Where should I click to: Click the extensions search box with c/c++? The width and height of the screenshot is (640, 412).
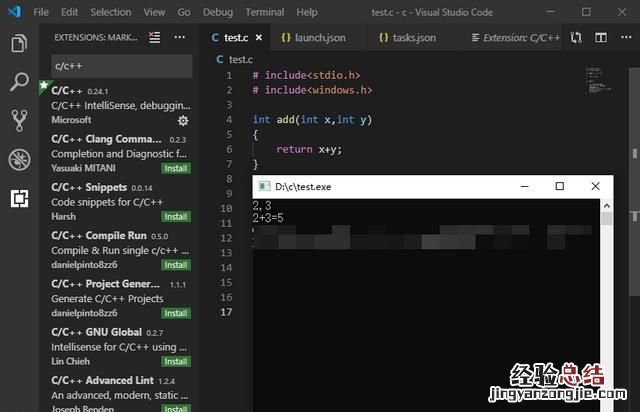click(x=122, y=66)
